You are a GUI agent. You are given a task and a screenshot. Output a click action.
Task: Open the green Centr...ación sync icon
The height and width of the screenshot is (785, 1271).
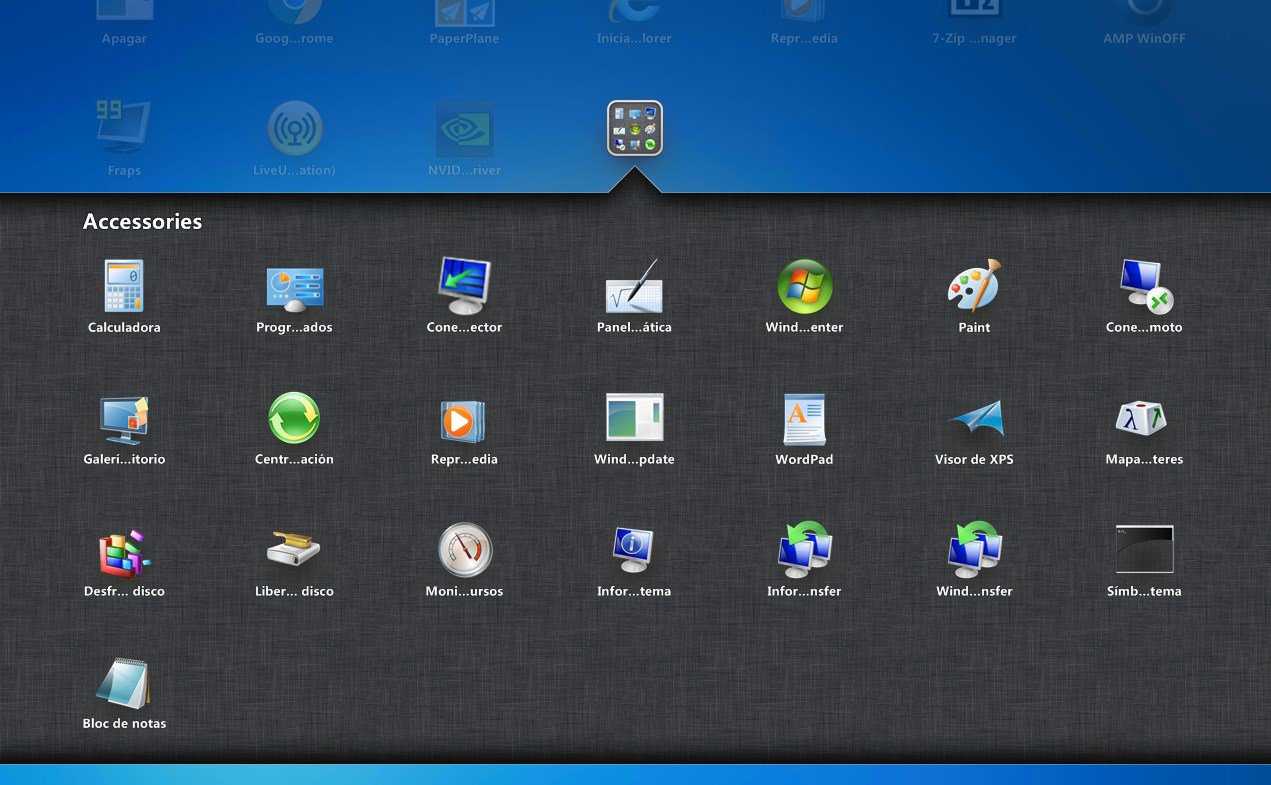coord(294,419)
